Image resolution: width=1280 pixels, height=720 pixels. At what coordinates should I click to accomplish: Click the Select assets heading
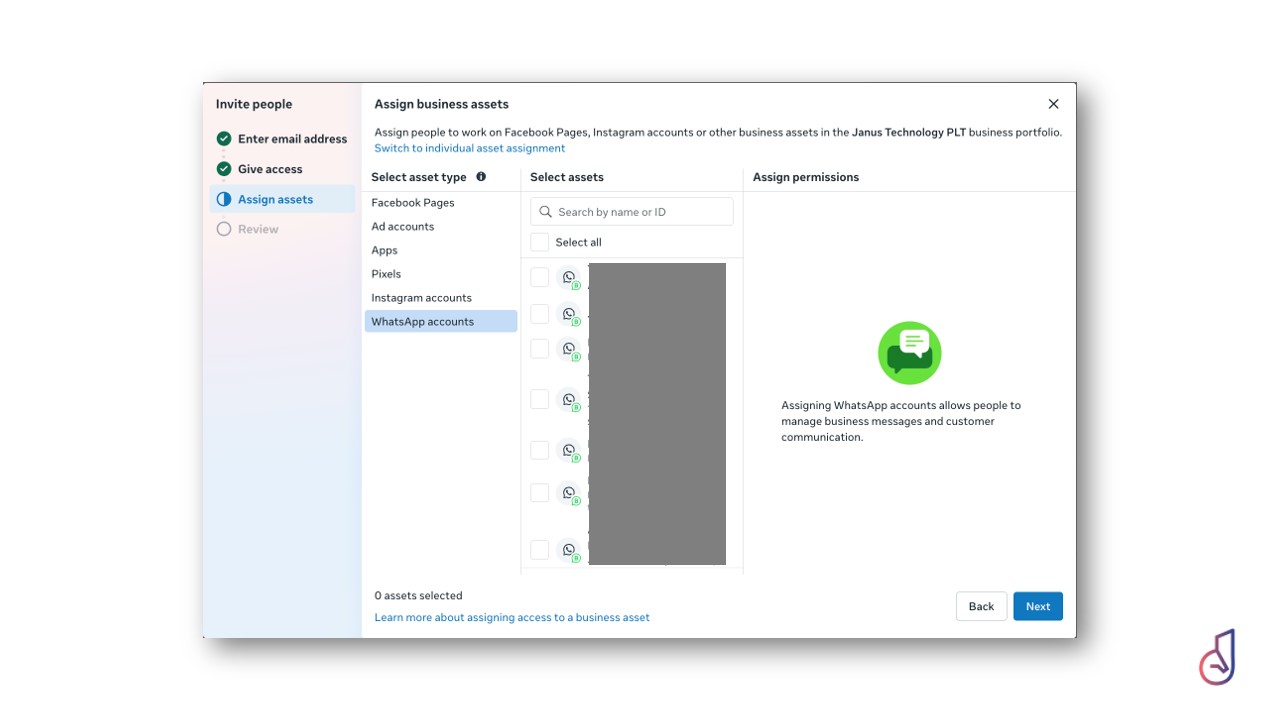567,177
